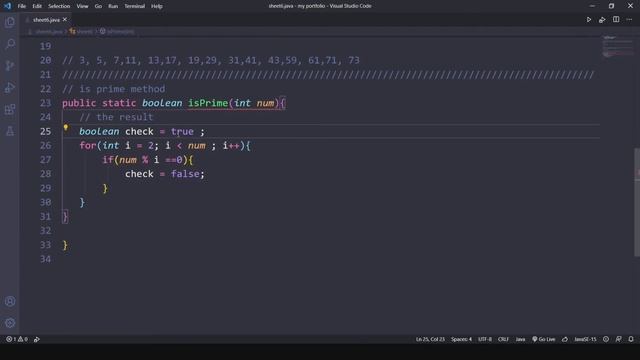Open the Run and Debug view
Viewport: 640px width, 360px height.
pyautogui.click(x=10, y=87)
